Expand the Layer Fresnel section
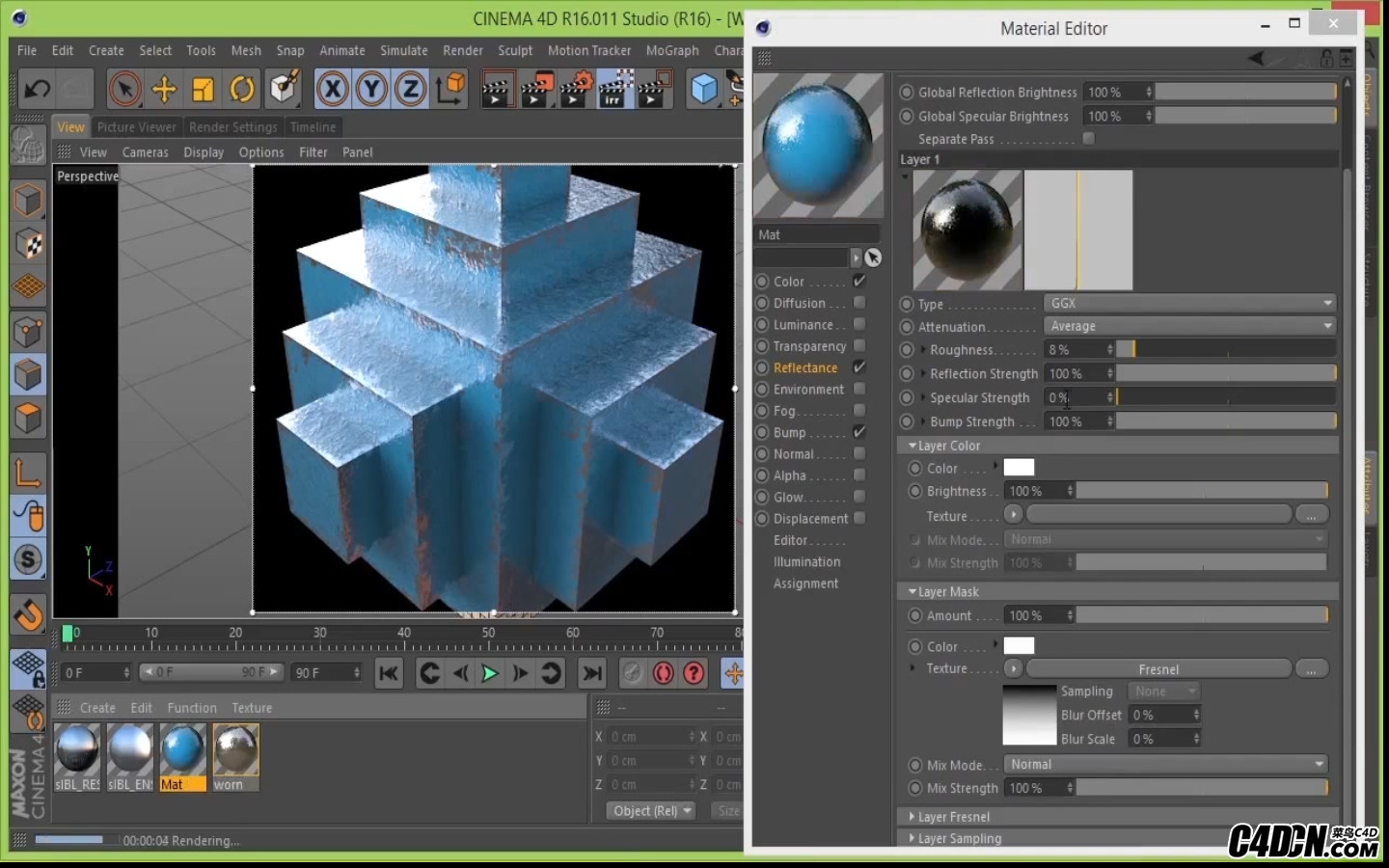The image size is (1389, 868). (x=953, y=817)
